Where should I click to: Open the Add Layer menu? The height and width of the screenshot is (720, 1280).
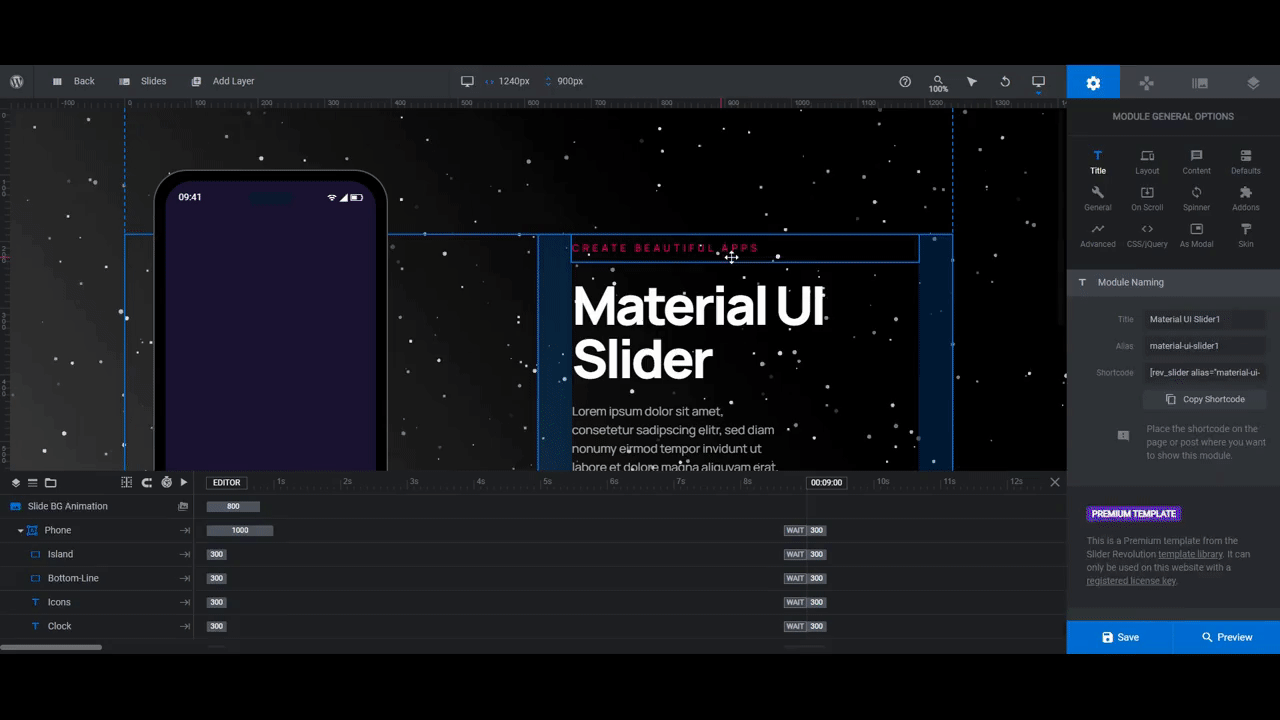[223, 81]
